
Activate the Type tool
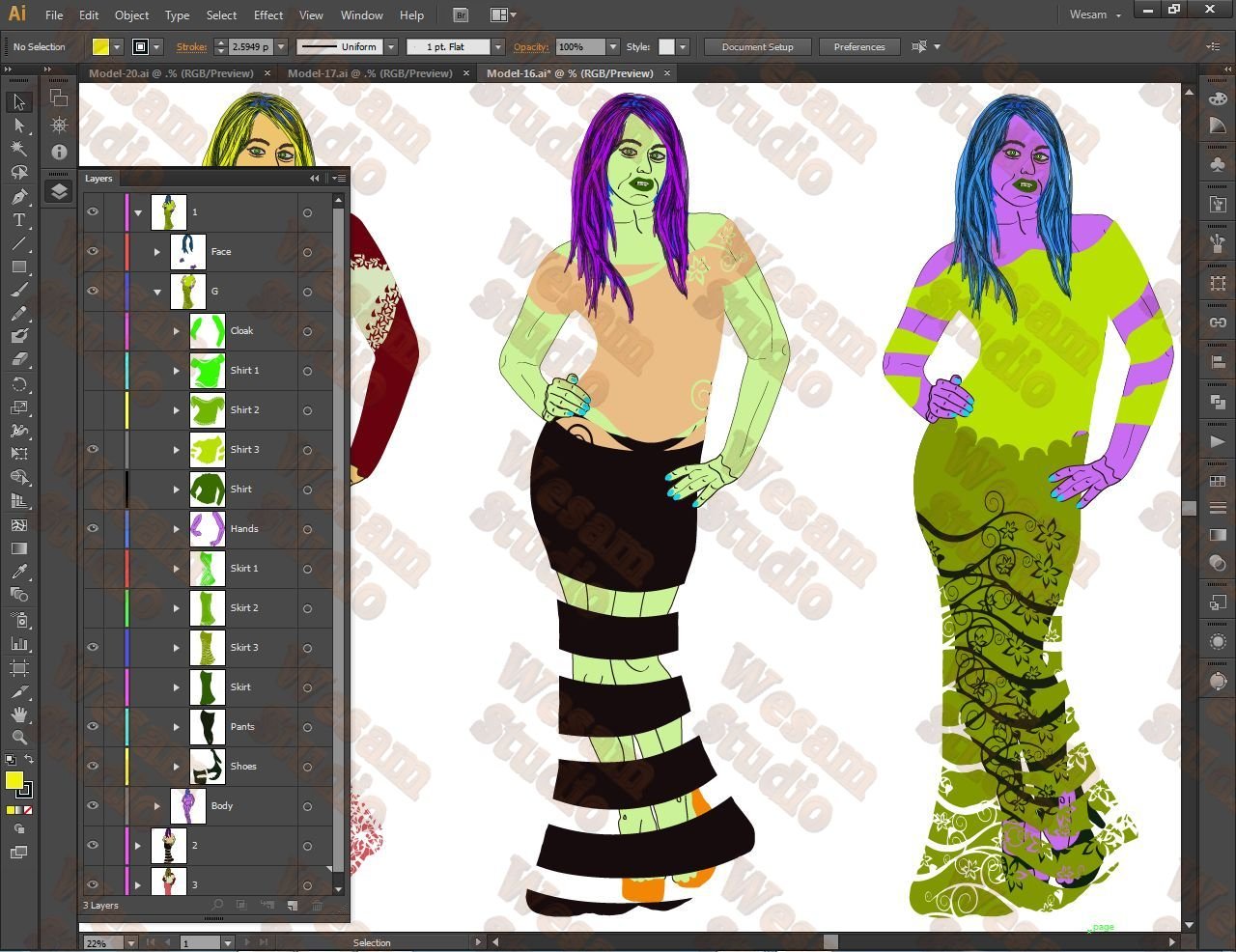tap(19, 220)
